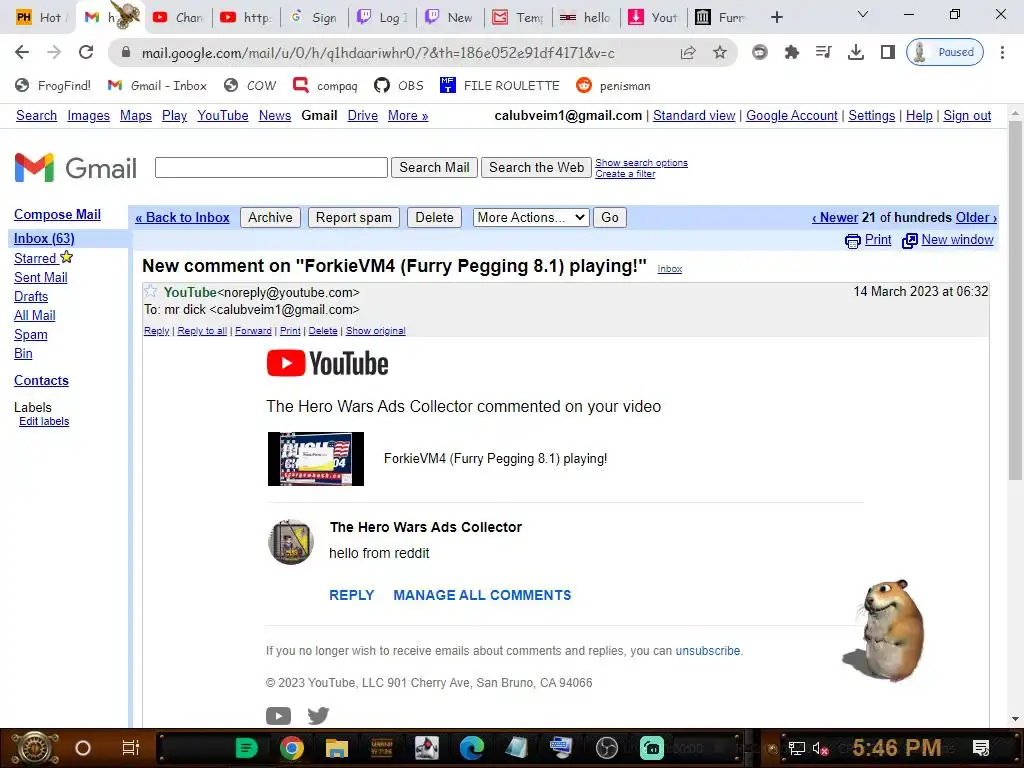
Task: Open the penisman reddit bookmark
Action: click(613, 86)
